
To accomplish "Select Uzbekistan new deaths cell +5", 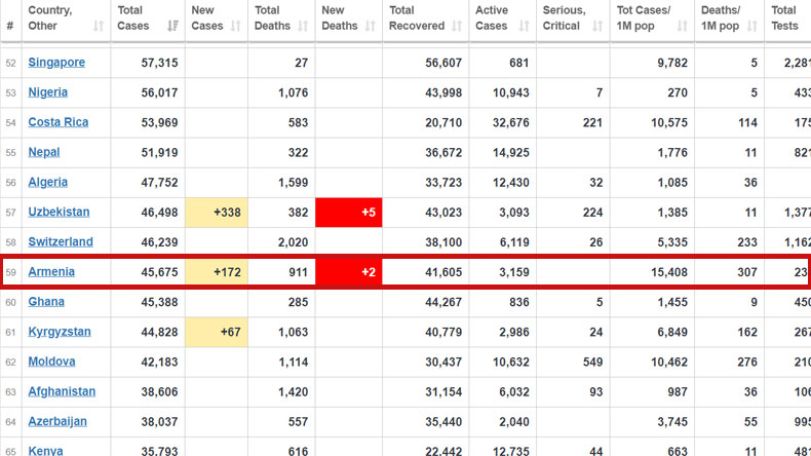I will coord(349,212).
